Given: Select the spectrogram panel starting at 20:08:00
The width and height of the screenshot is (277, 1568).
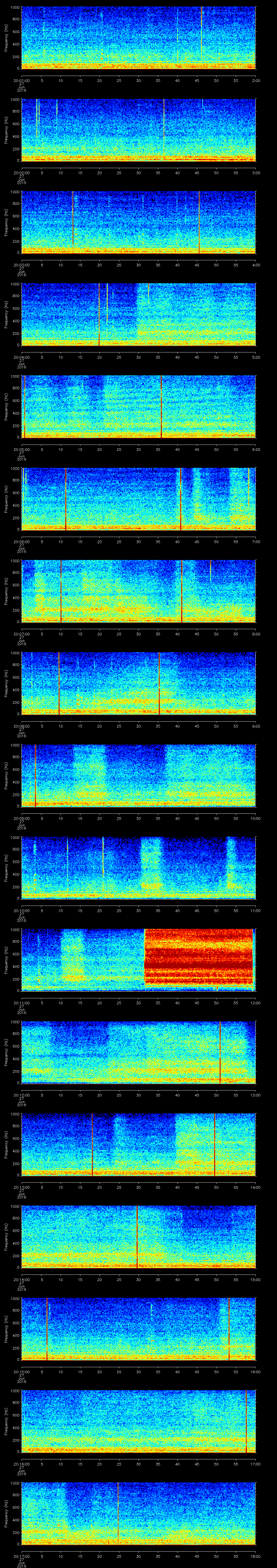Looking at the screenshot, I should [139, 683].
